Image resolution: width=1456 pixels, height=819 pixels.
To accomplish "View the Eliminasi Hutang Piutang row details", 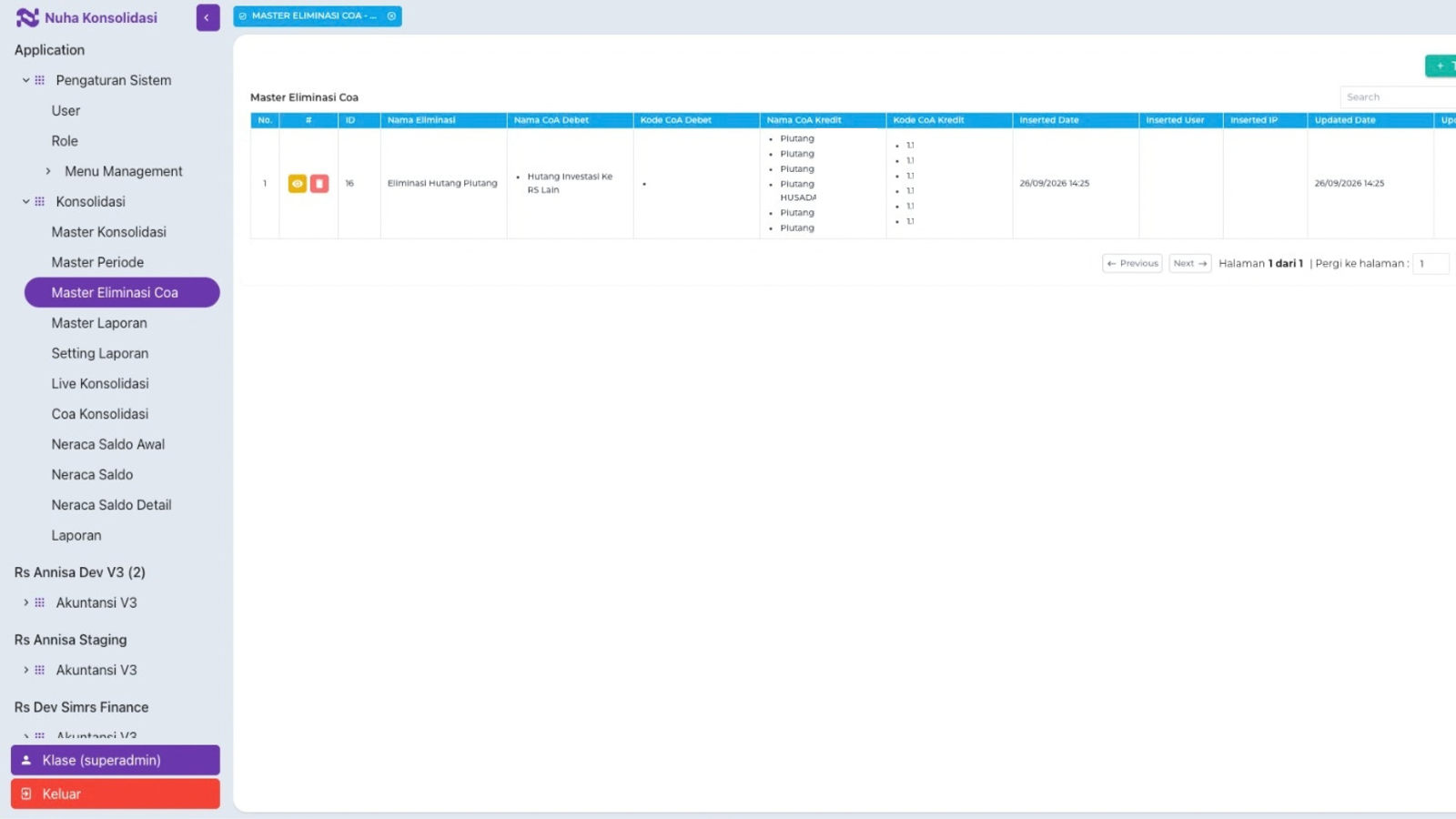I will click(x=298, y=184).
